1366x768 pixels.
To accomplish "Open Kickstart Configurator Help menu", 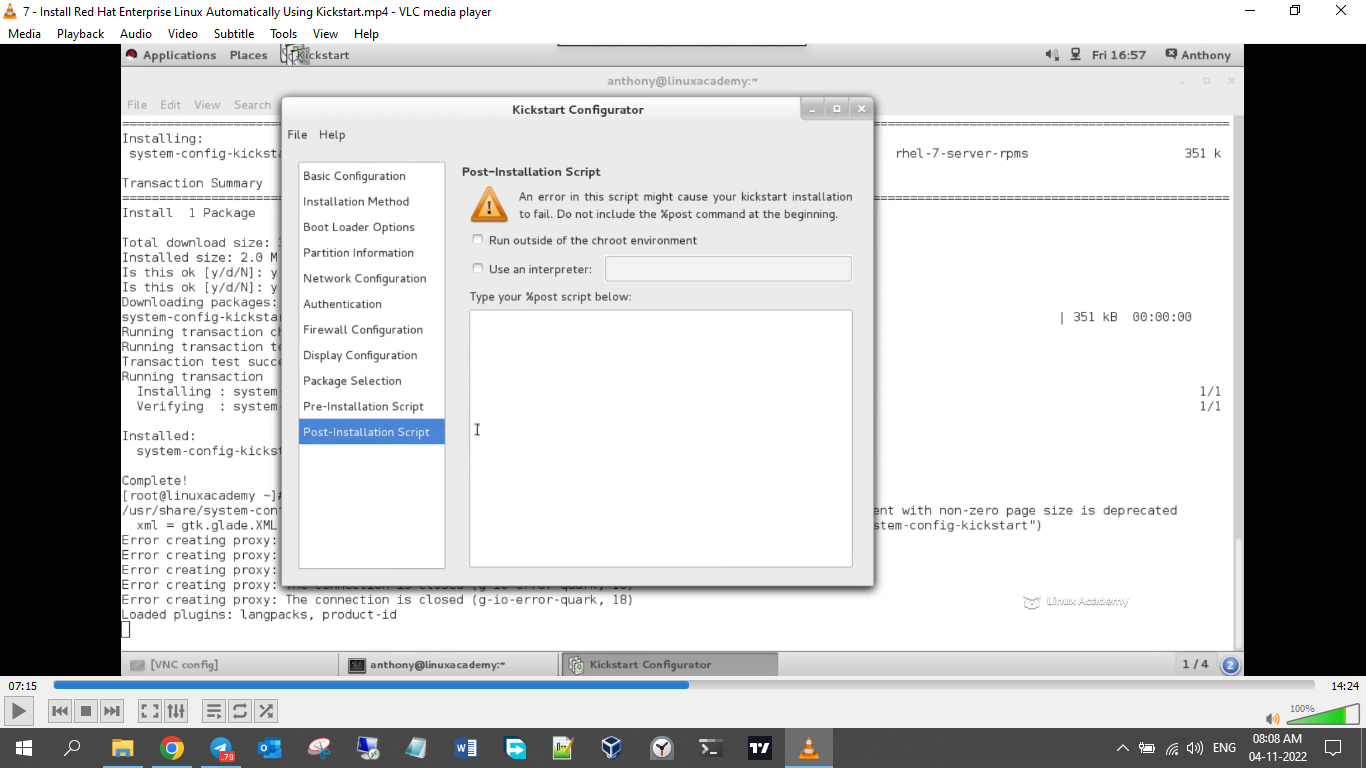I will pos(332,135).
